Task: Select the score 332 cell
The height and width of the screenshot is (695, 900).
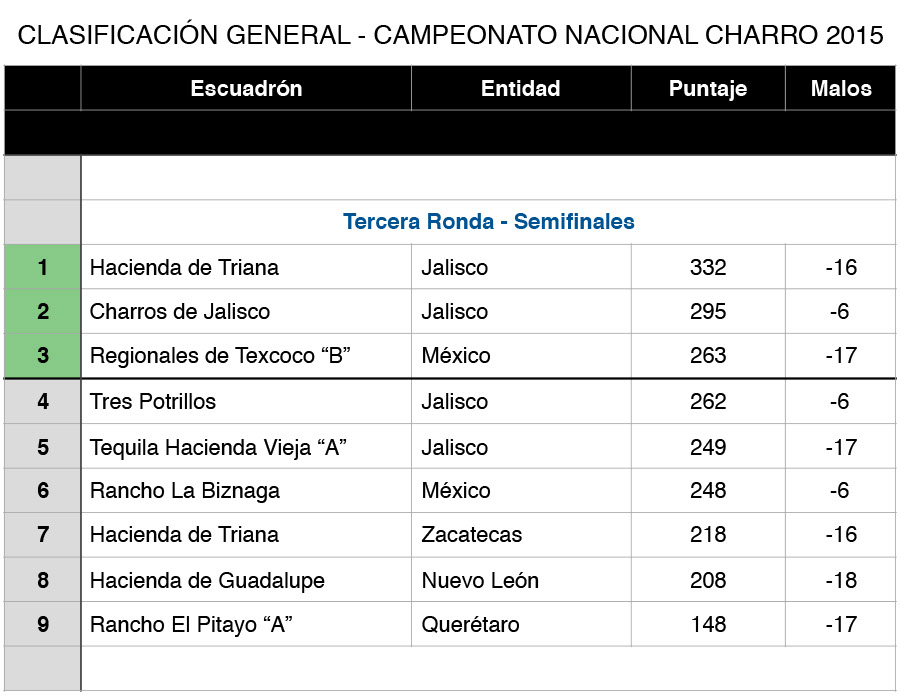Action: [708, 267]
